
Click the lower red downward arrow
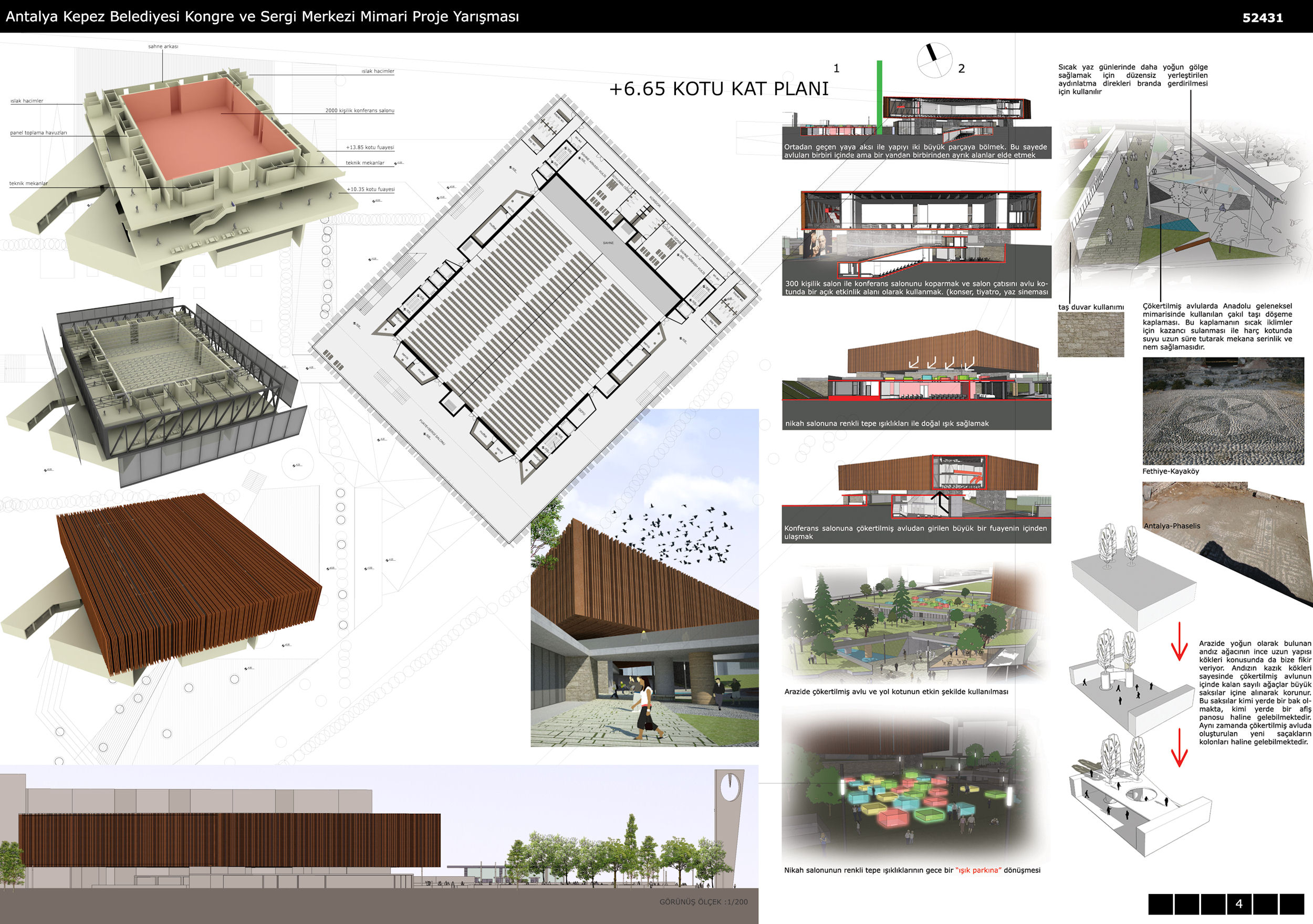(1179, 747)
